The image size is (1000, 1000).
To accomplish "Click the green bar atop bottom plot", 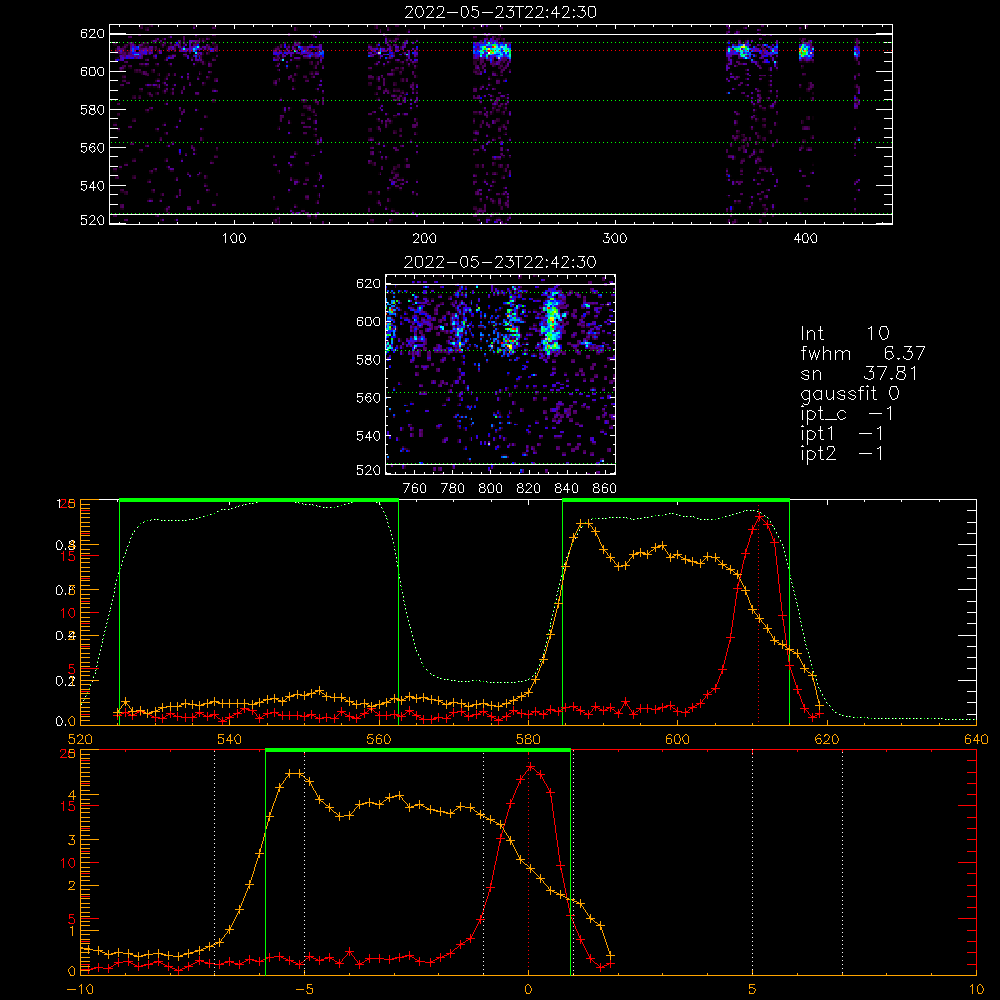I will point(418,750).
